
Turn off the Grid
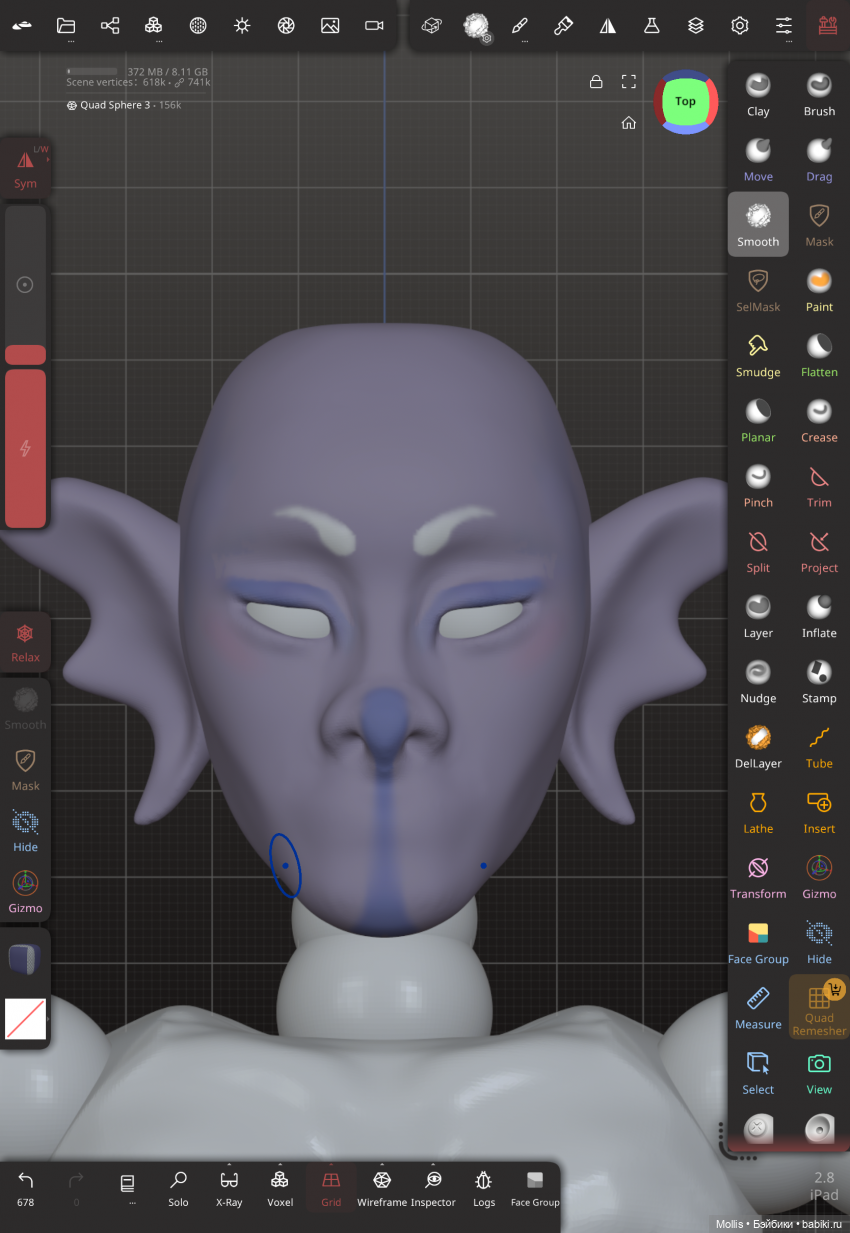pyautogui.click(x=331, y=1188)
